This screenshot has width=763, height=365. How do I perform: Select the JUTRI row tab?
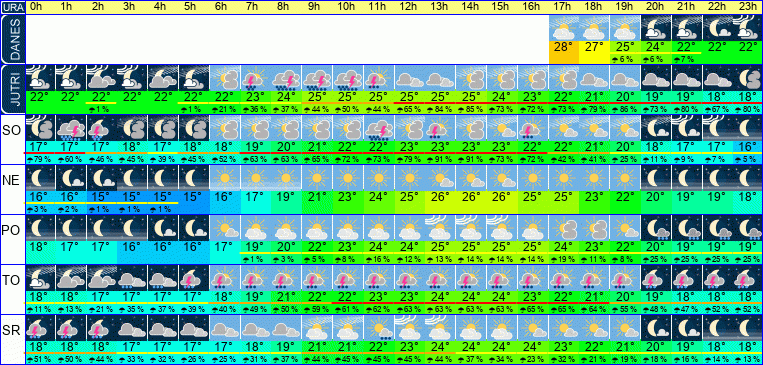(12, 90)
